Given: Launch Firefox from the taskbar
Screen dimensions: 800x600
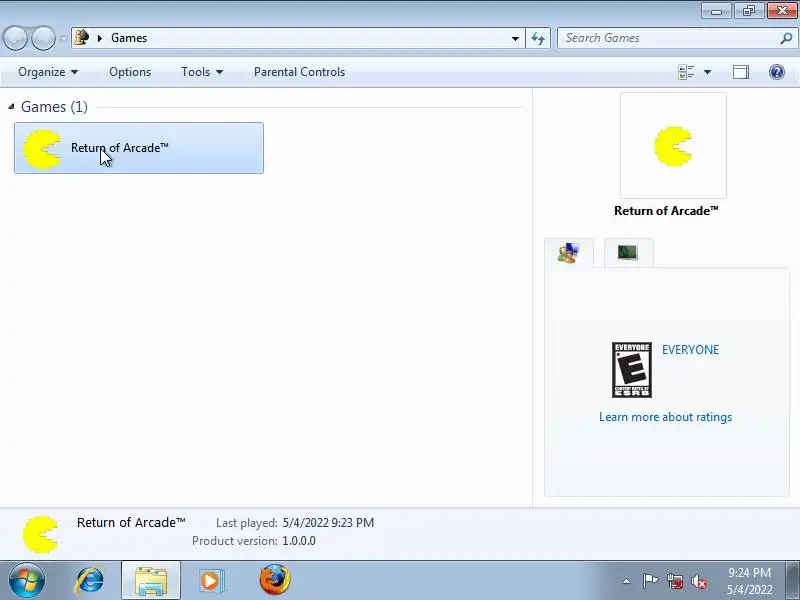Looking at the screenshot, I should (274, 580).
